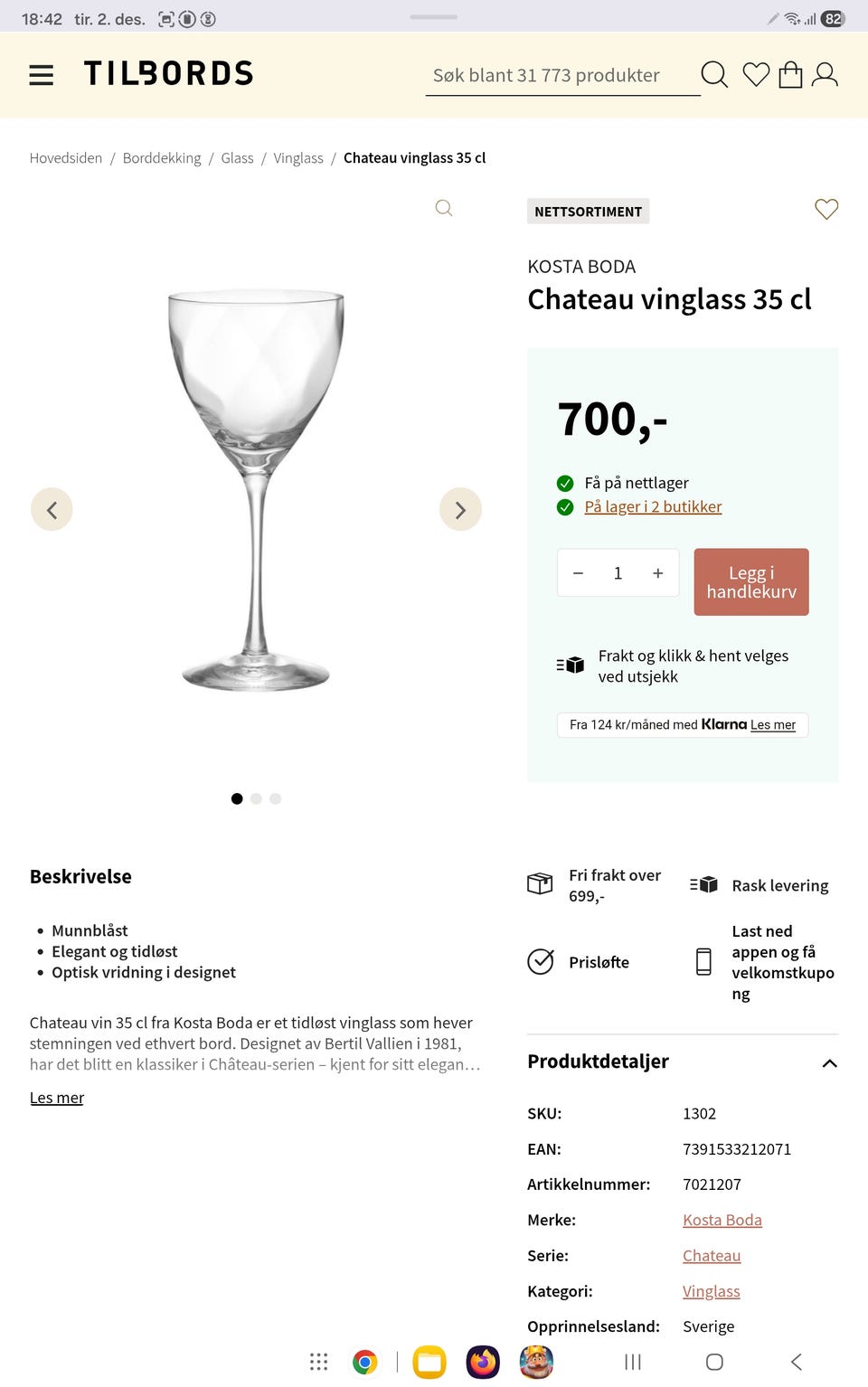Image resolution: width=868 pixels, height=1387 pixels.
Task: Add the wine glass to wishlist heart
Action: coord(826,210)
